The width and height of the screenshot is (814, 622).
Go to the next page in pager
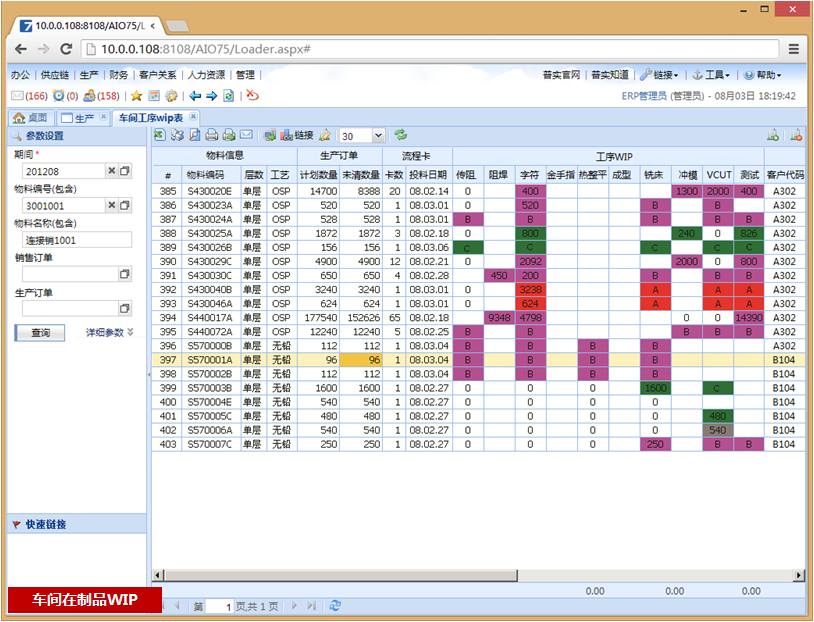tap(294, 605)
